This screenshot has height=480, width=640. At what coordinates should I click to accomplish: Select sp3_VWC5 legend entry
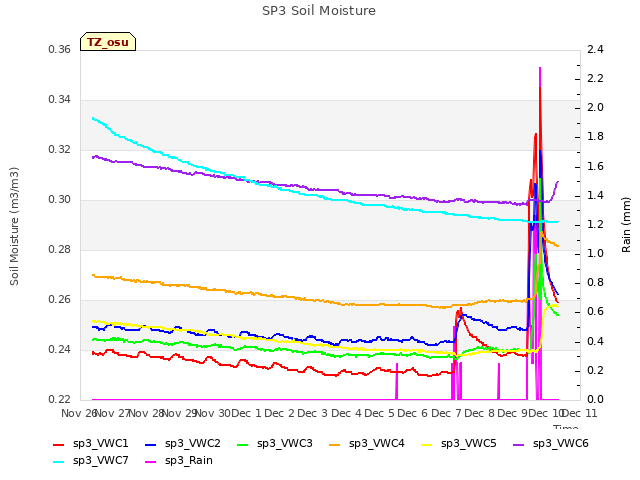pyautogui.click(x=459, y=444)
